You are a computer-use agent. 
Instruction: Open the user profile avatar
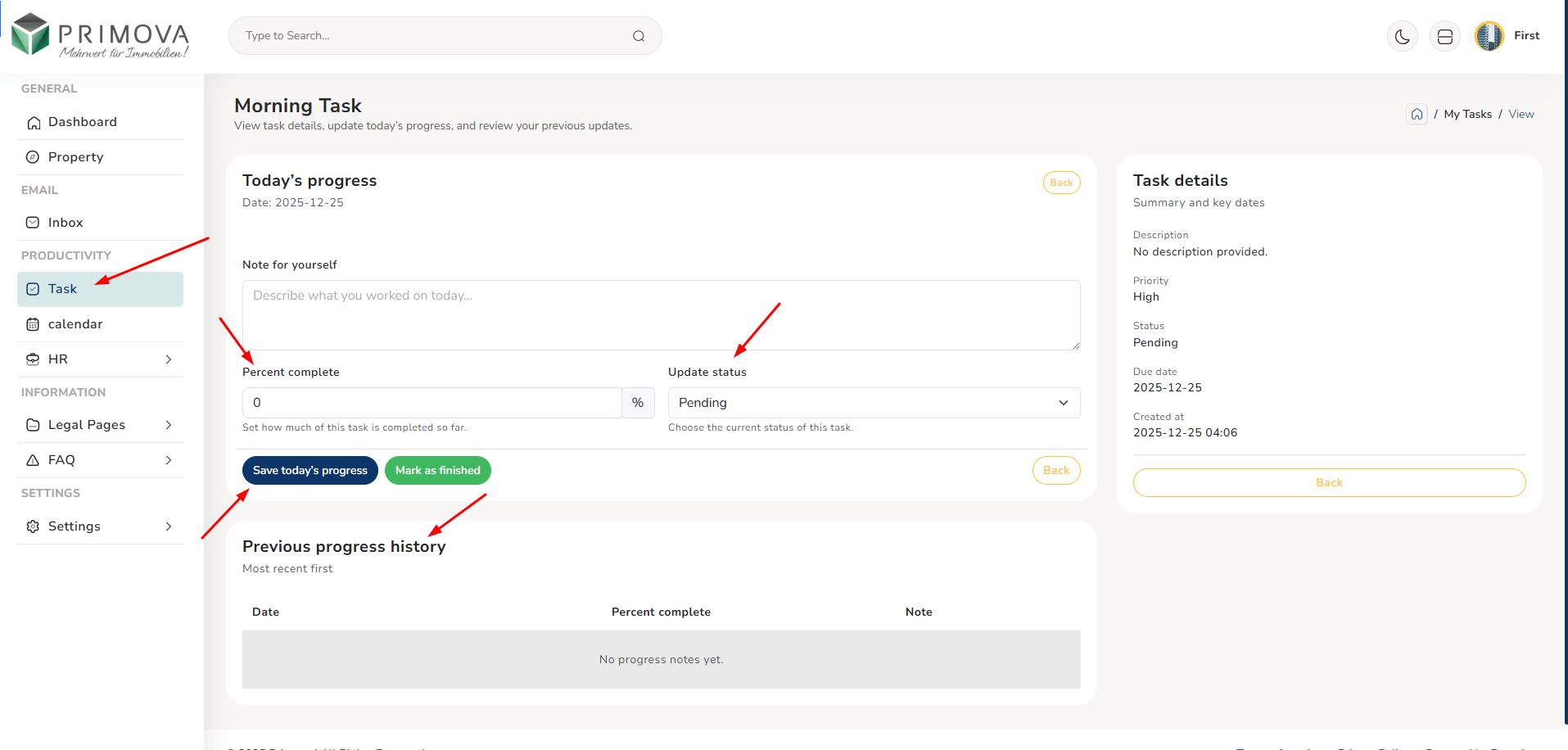(x=1489, y=36)
